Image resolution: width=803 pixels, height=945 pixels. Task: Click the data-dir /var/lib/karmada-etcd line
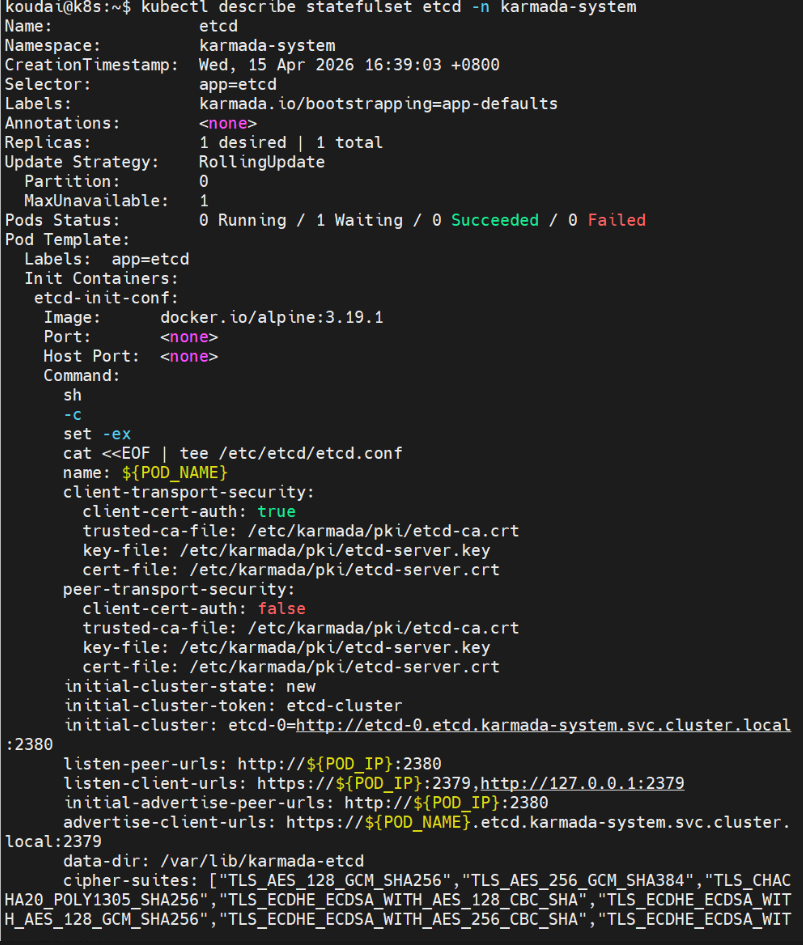click(x=213, y=861)
